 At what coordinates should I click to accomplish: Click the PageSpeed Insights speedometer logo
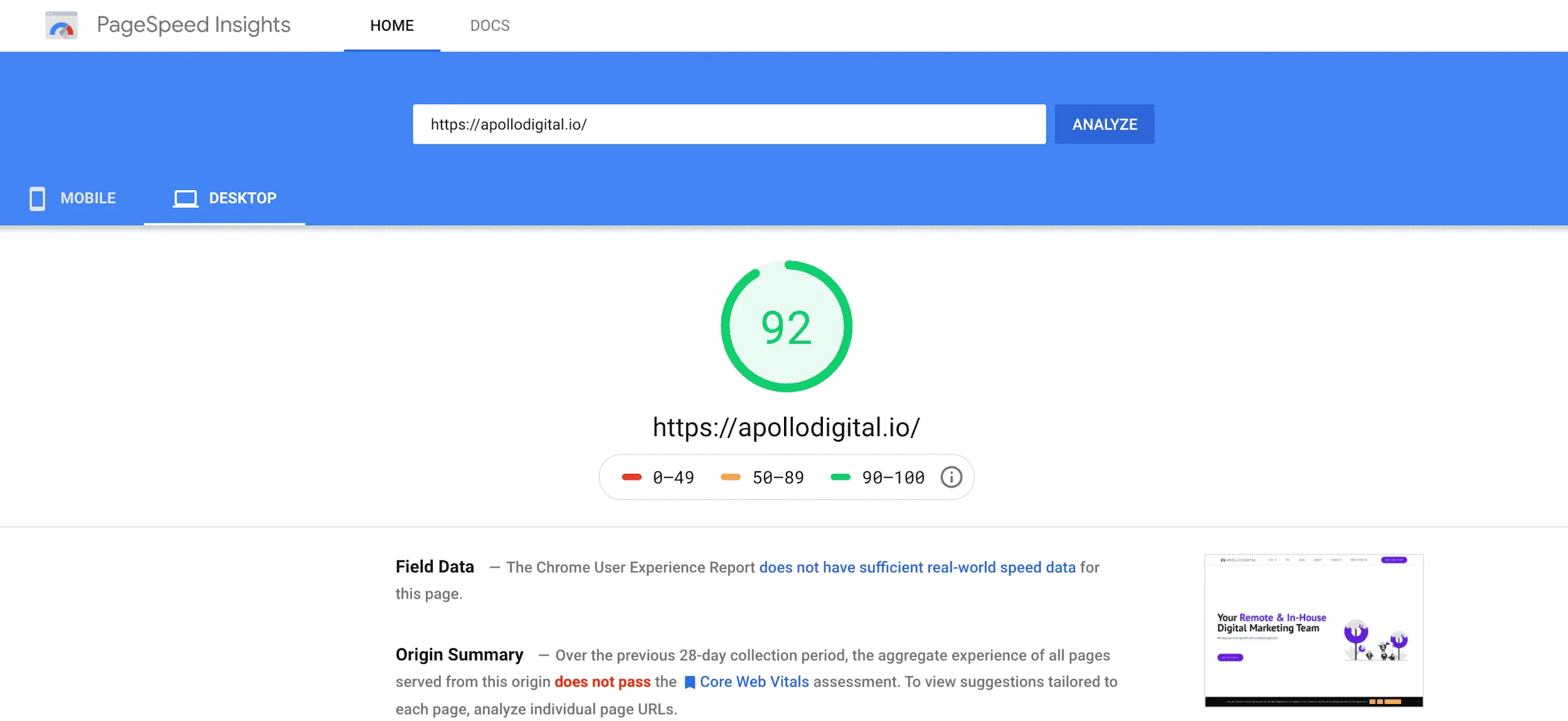tap(61, 25)
